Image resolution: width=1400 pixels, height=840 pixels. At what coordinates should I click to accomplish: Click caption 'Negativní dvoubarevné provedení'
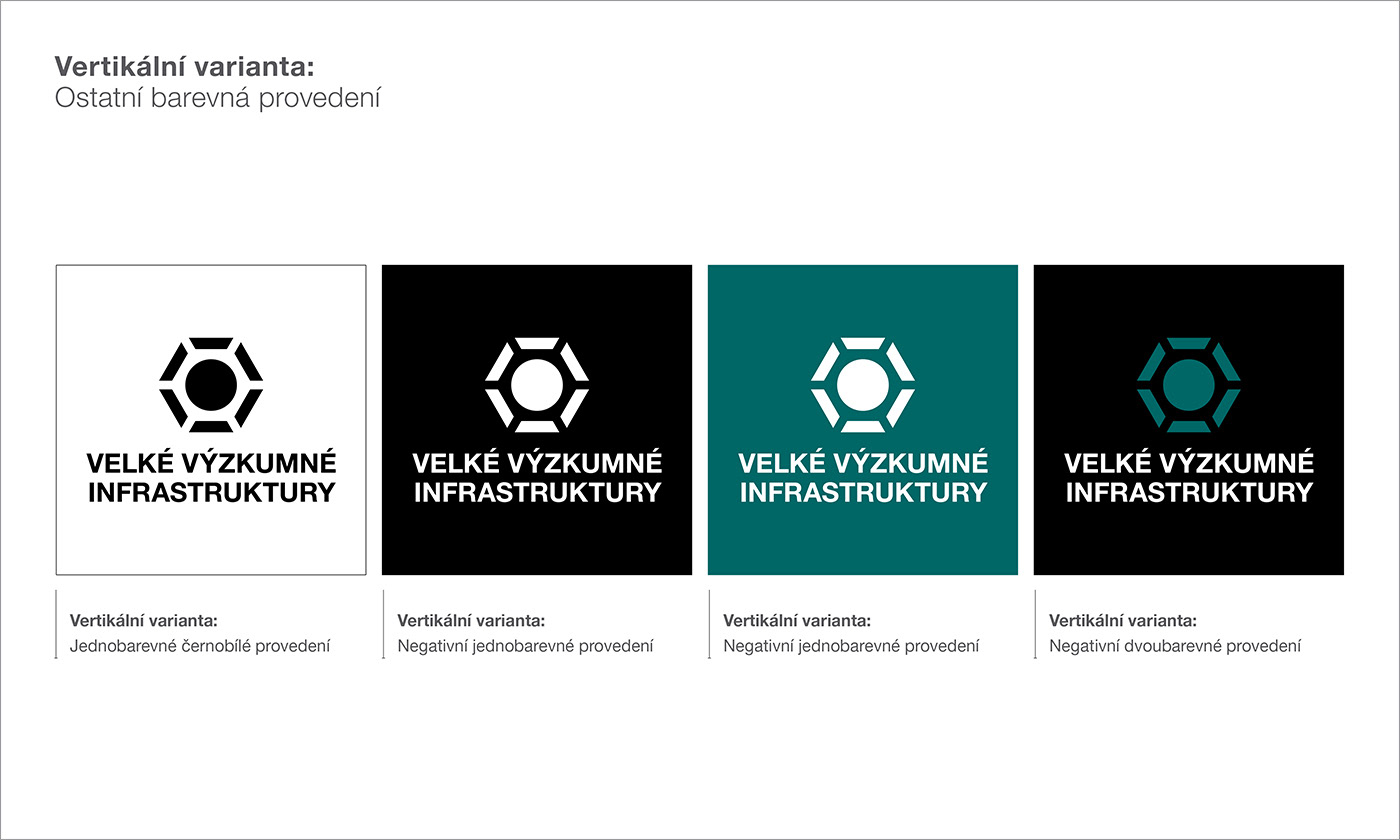pyautogui.click(x=1175, y=646)
